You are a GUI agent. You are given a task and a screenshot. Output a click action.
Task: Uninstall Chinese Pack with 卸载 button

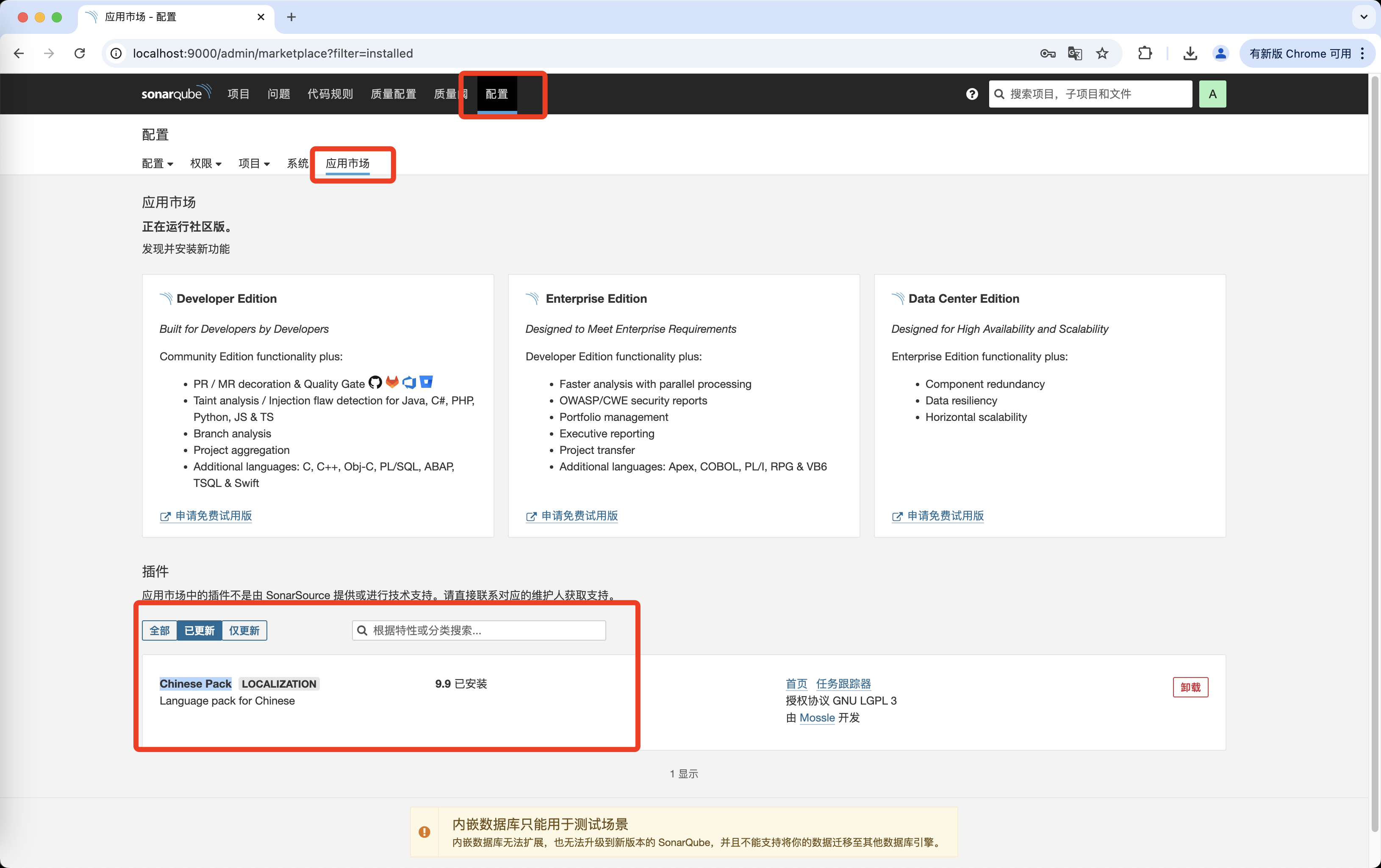pos(1191,687)
